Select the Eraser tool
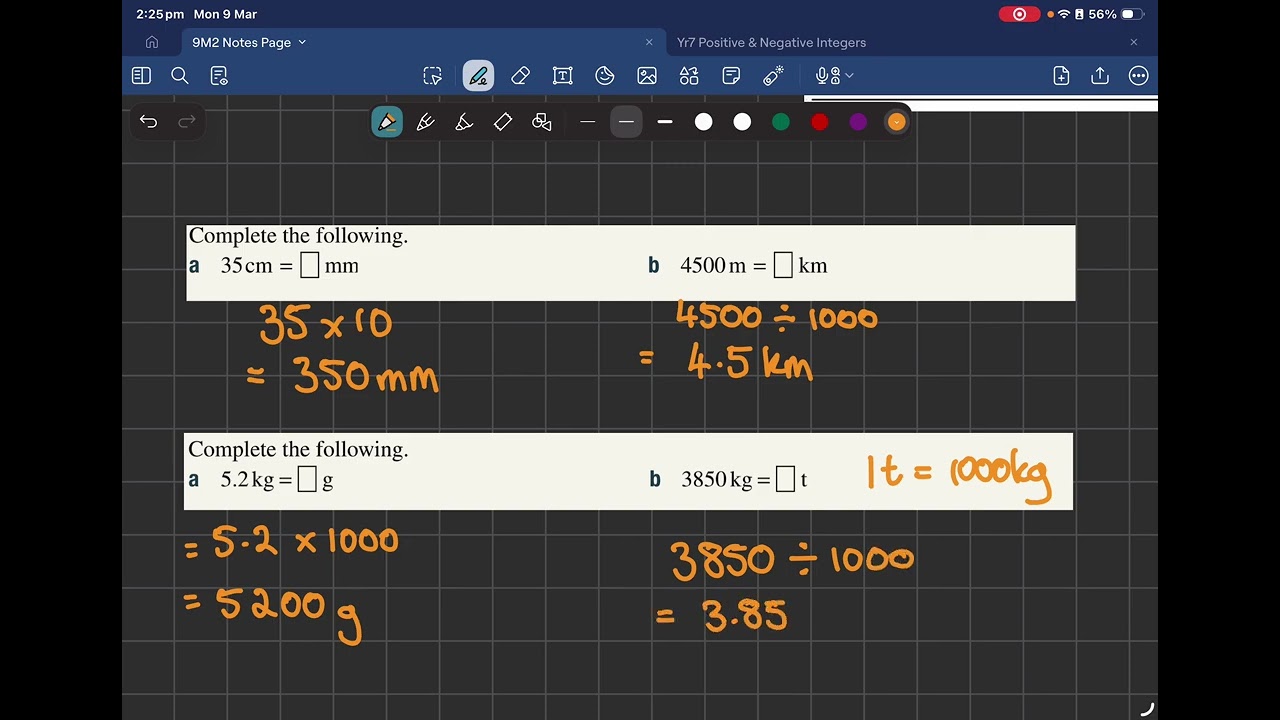Screen dimensions: 1280x720 click(520, 76)
